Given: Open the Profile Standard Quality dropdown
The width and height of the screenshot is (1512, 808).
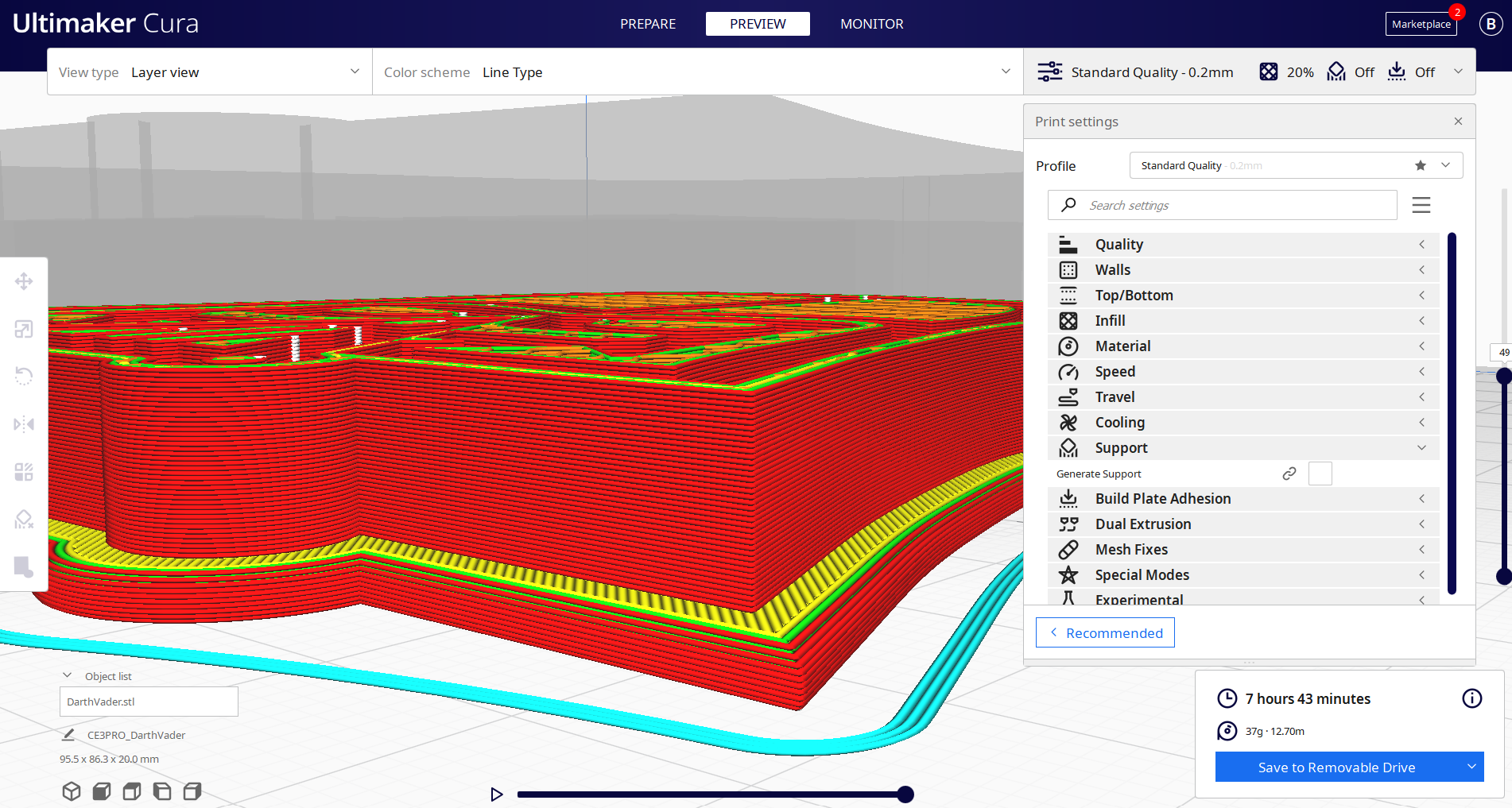Looking at the screenshot, I should [x=1296, y=165].
